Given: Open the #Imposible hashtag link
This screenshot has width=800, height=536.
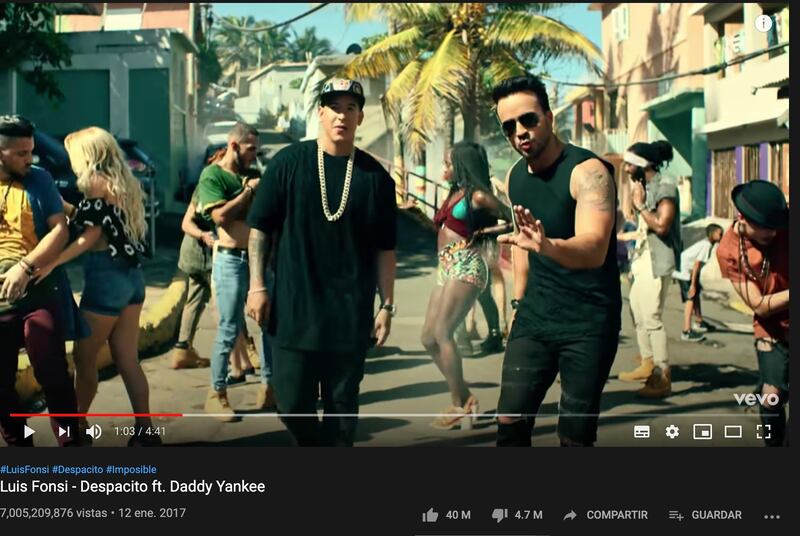Looking at the screenshot, I should point(131,469).
